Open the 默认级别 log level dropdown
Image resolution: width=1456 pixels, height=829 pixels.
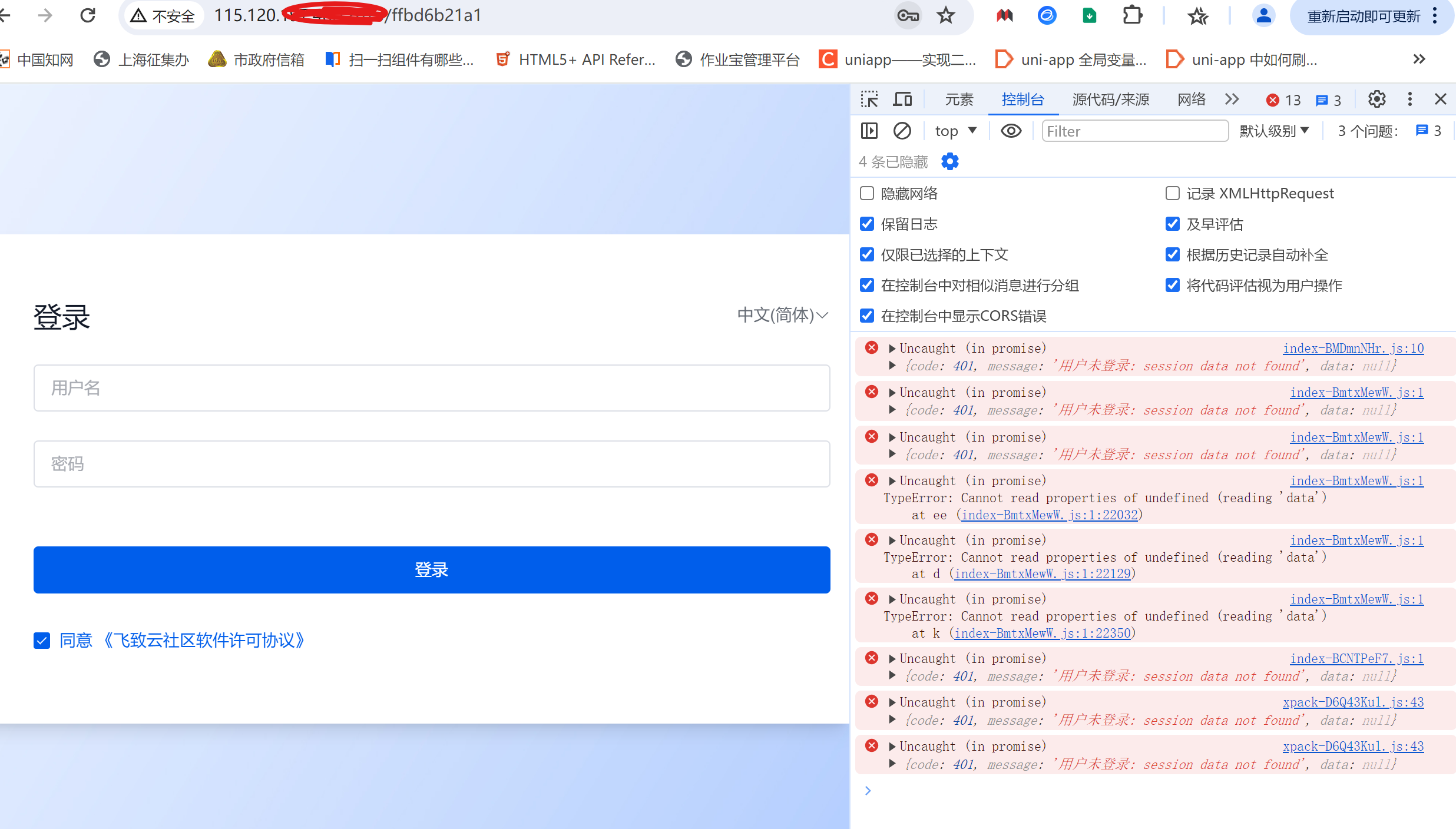coord(1273,131)
